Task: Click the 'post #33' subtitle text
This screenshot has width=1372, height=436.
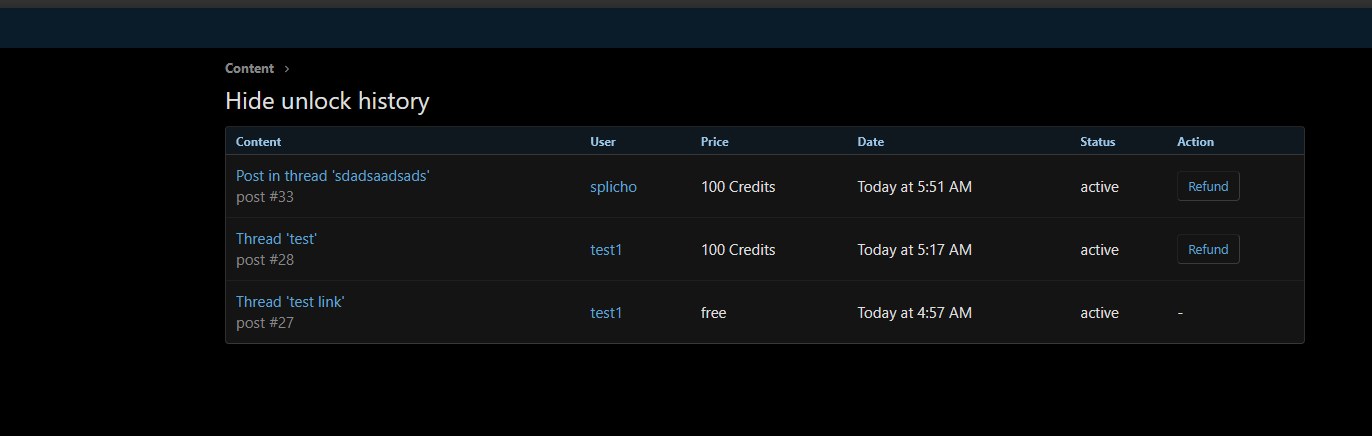Action: 265,197
